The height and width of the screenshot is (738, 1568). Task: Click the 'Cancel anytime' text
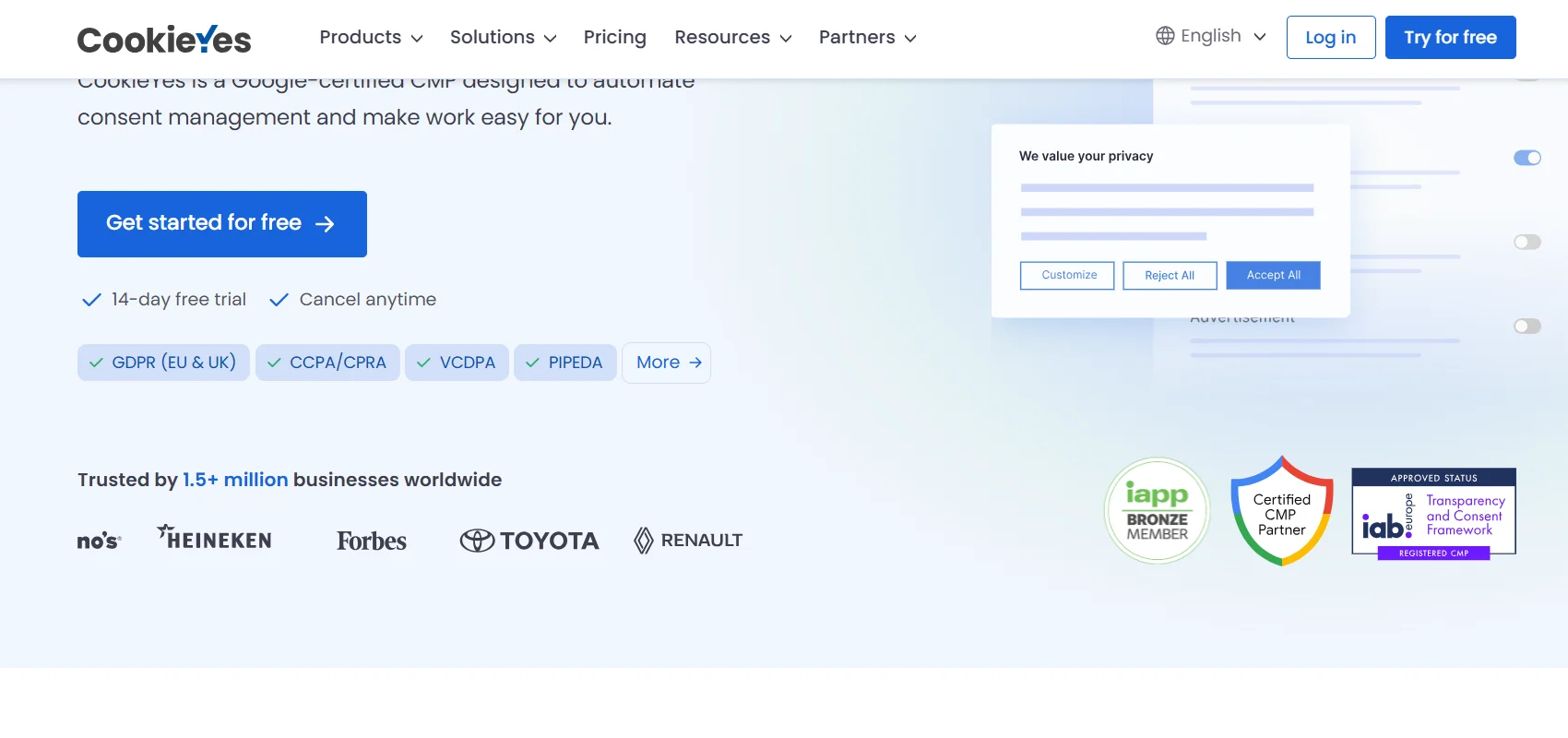368,300
